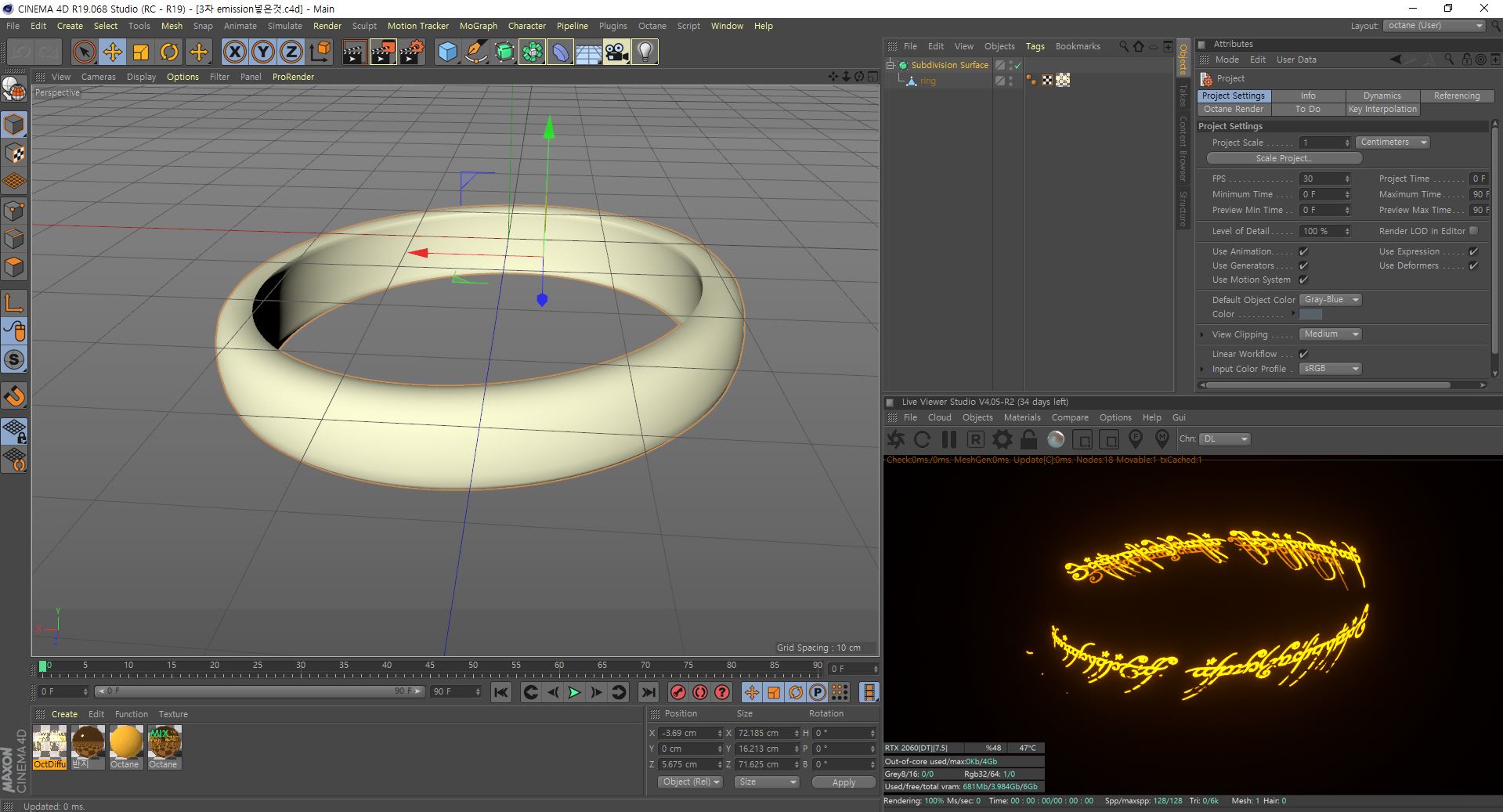Click the Octane clay mode sphere

(1056, 439)
